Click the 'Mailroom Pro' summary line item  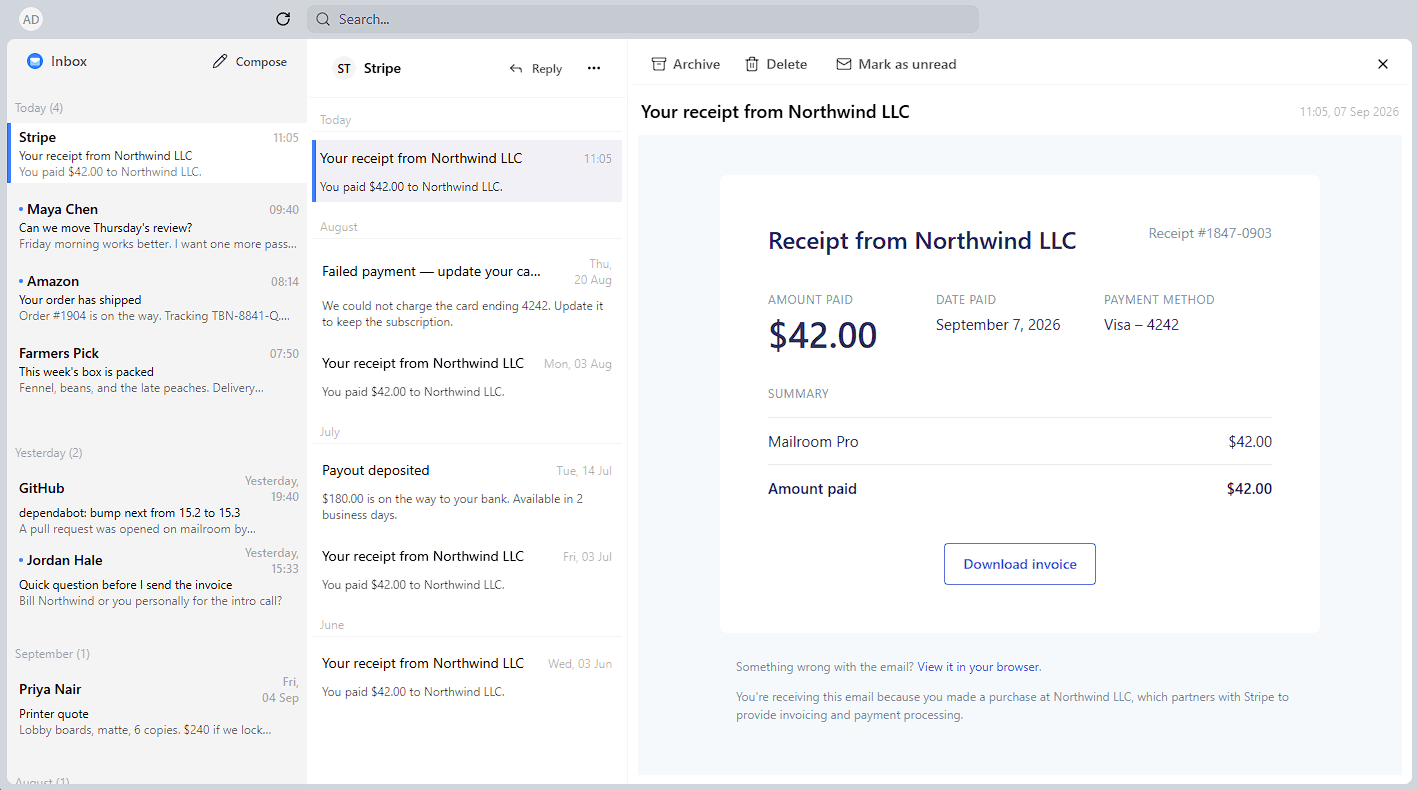813,442
